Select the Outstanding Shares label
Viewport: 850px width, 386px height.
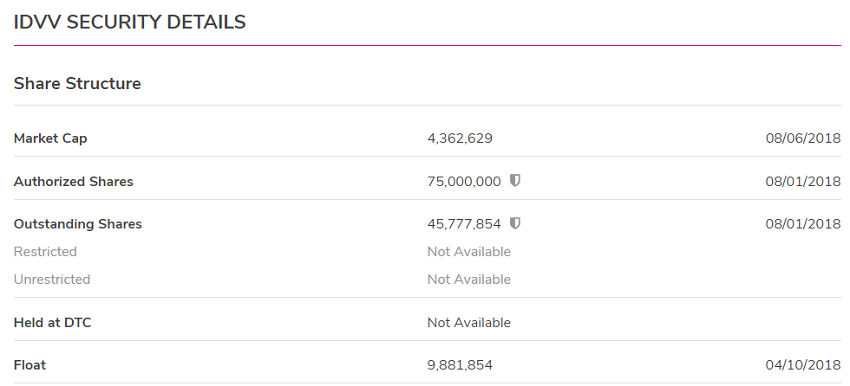pyautogui.click(x=78, y=224)
